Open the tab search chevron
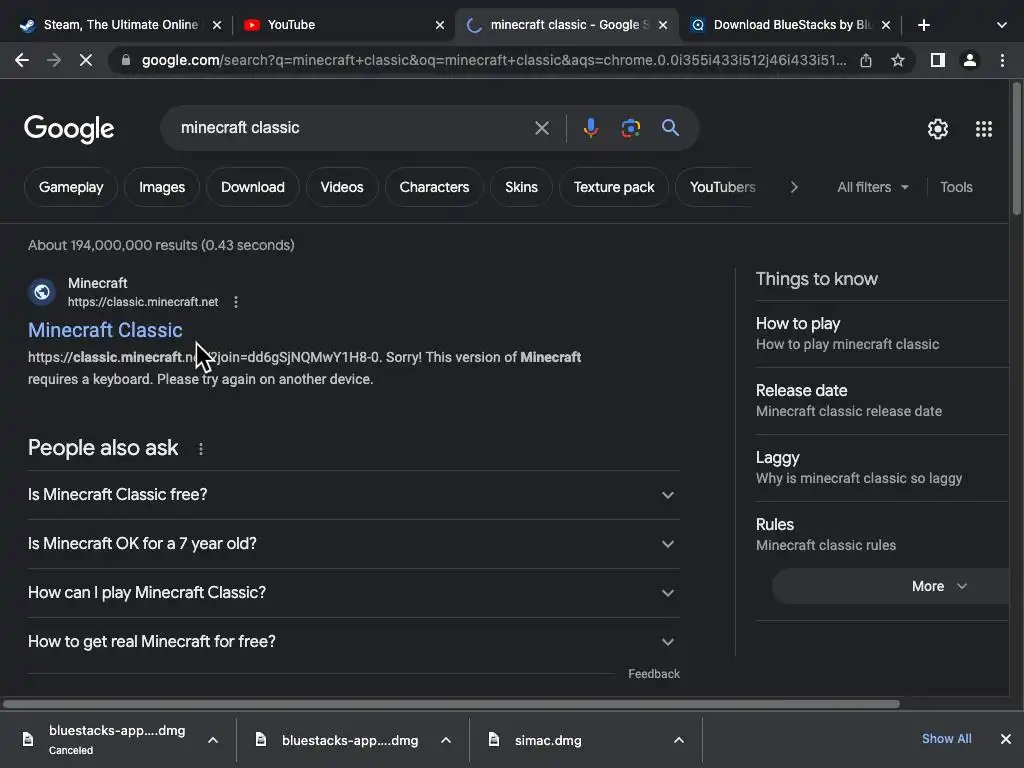Screen dimensions: 1024x768 tap(1002, 25)
